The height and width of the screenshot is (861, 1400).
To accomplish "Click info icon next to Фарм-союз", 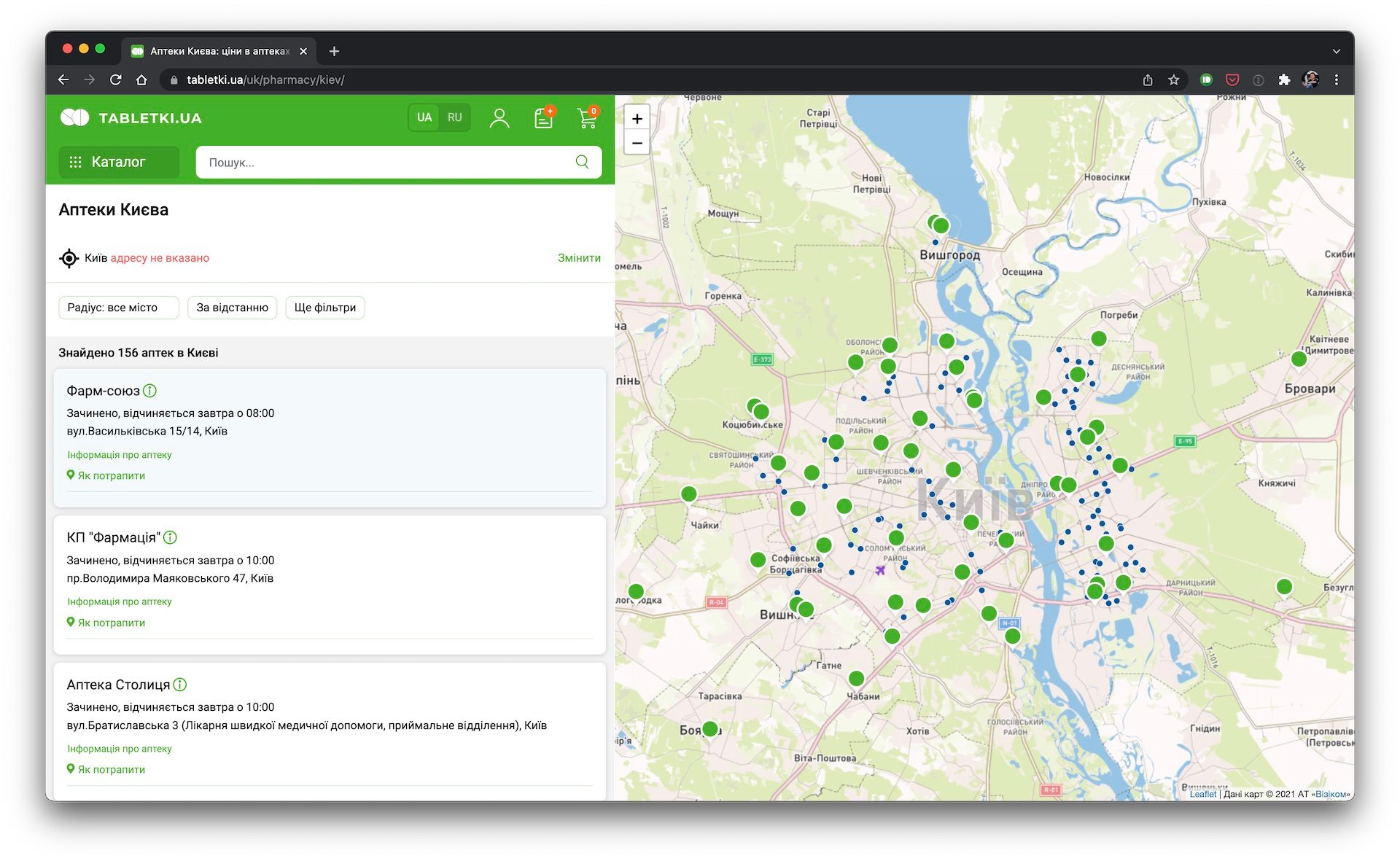I will tap(149, 391).
